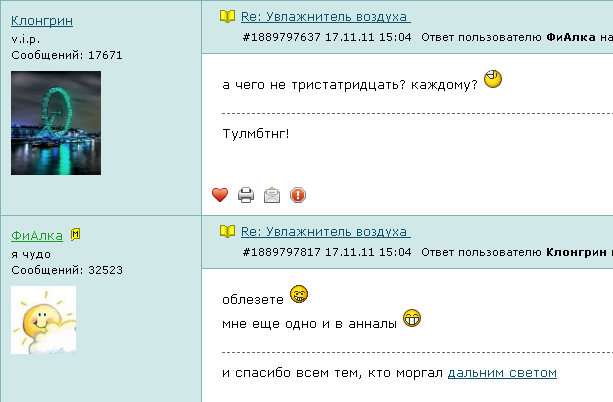The height and width of the screenshot is (402, 613).
Task: Click the book icon beside ФиАлка's post title
Action: [227, 232]
